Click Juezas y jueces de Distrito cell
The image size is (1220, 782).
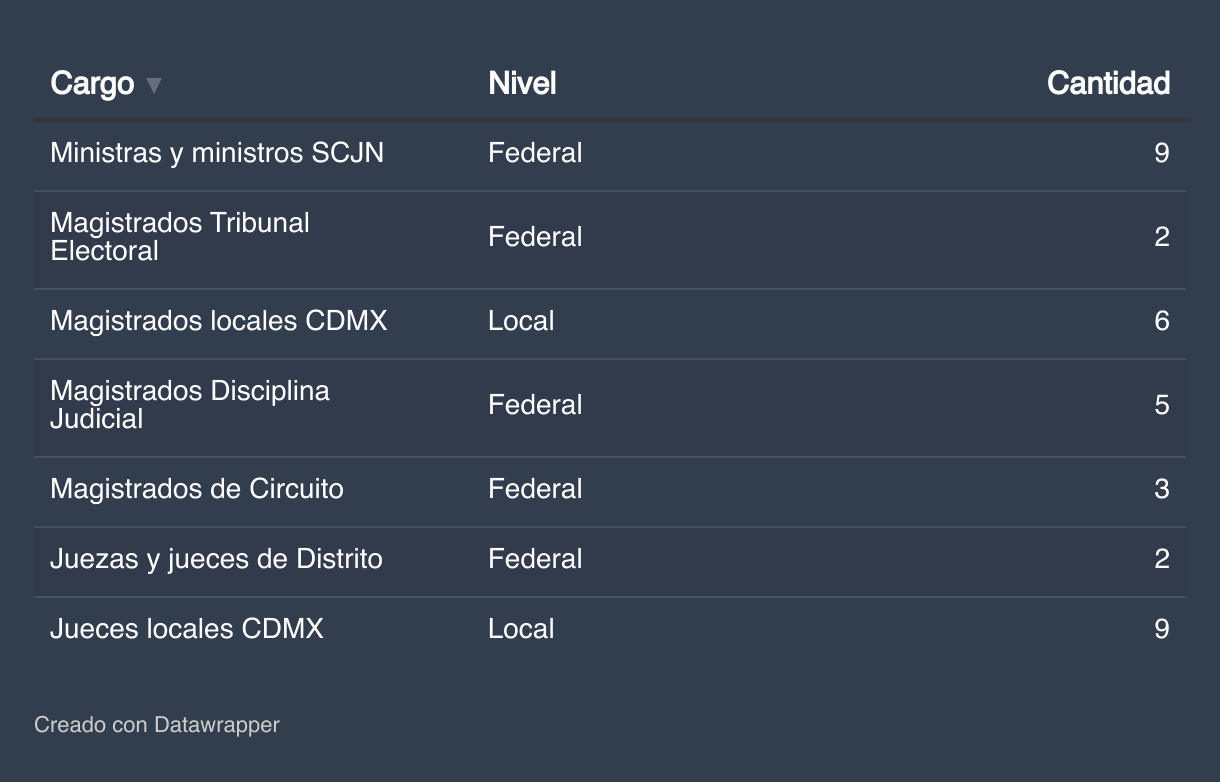tap(216, 559)
